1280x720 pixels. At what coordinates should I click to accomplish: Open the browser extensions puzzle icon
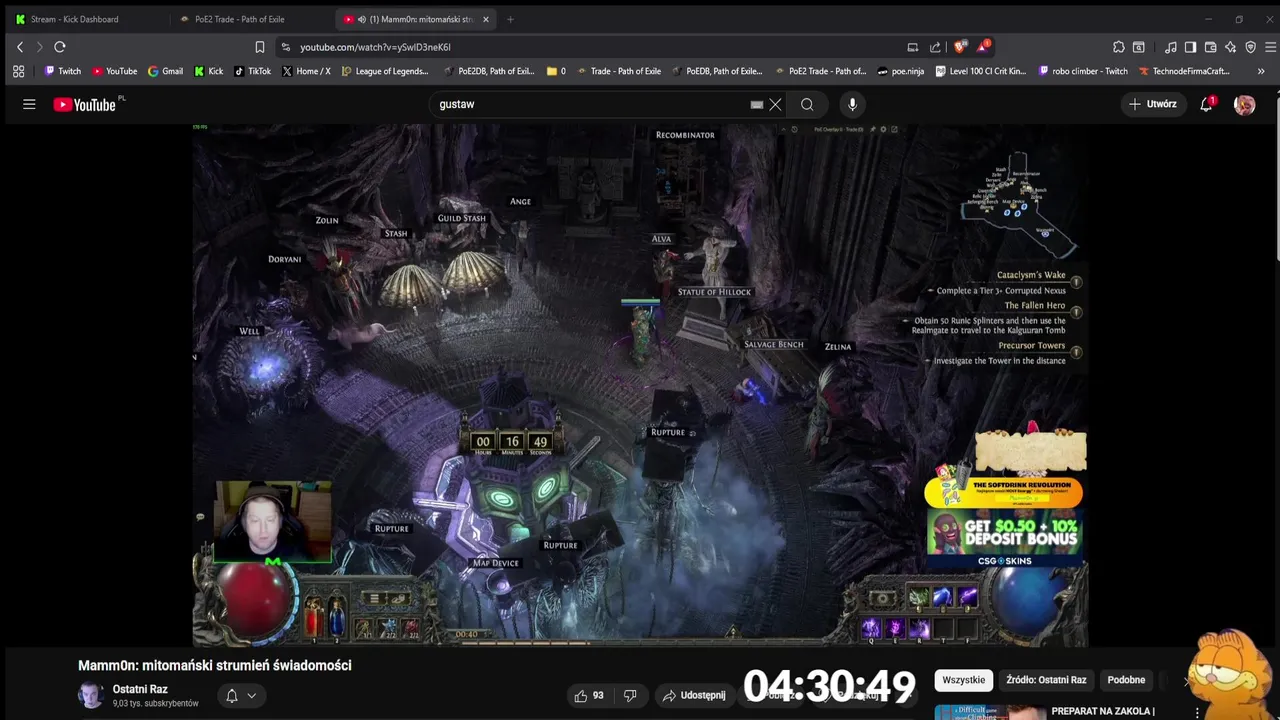click(1118, 47)
